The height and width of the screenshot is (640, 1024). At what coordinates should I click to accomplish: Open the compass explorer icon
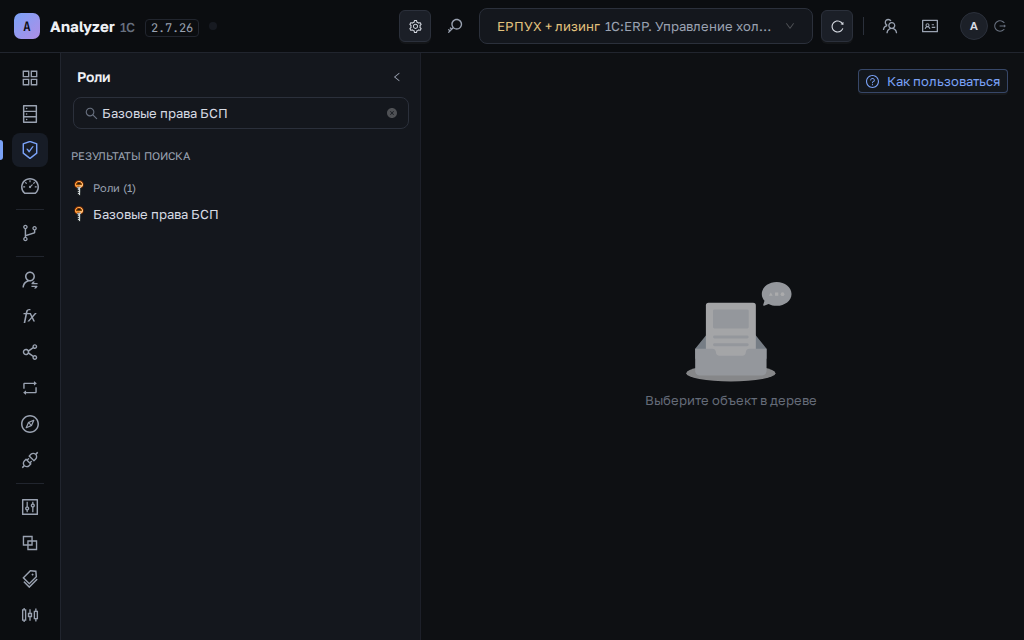(29, 424)
